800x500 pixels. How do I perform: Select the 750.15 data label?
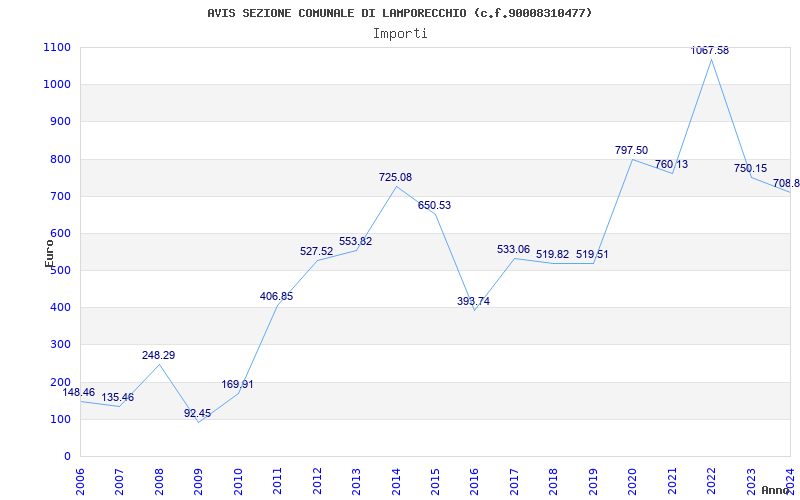pyautogui.click(x=751, y=168)
